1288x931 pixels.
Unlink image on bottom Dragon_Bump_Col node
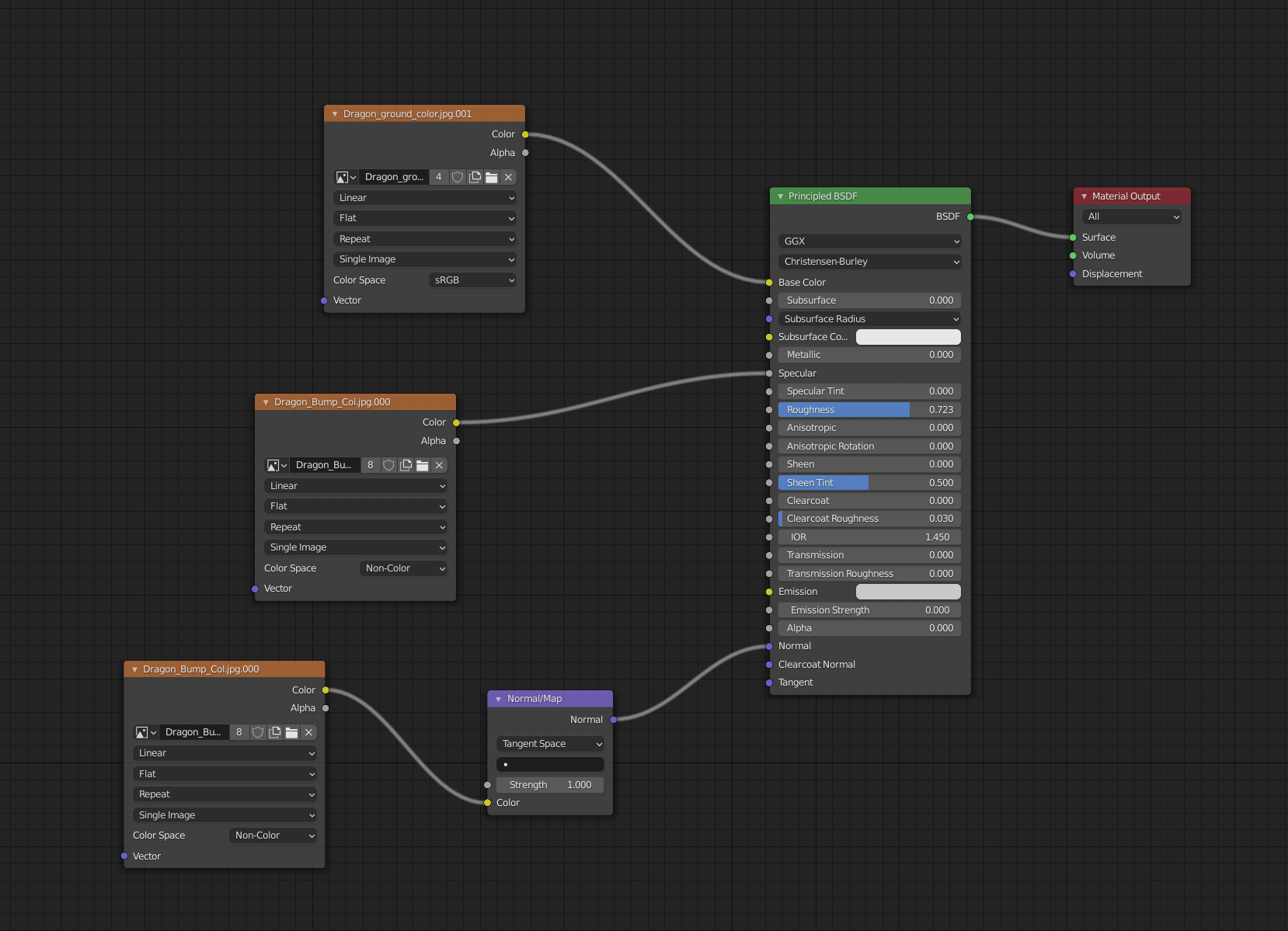(308, 732)
